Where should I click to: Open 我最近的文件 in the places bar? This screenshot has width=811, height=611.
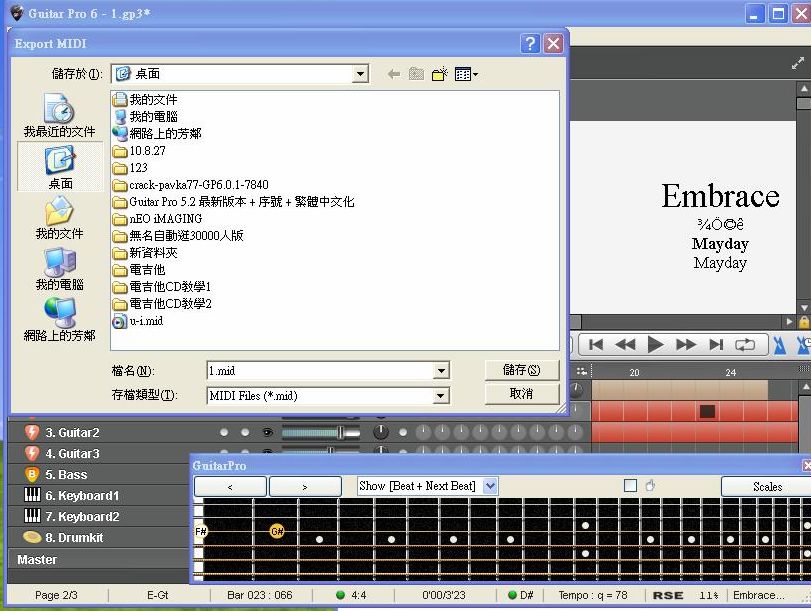click(x=59, y=115)
